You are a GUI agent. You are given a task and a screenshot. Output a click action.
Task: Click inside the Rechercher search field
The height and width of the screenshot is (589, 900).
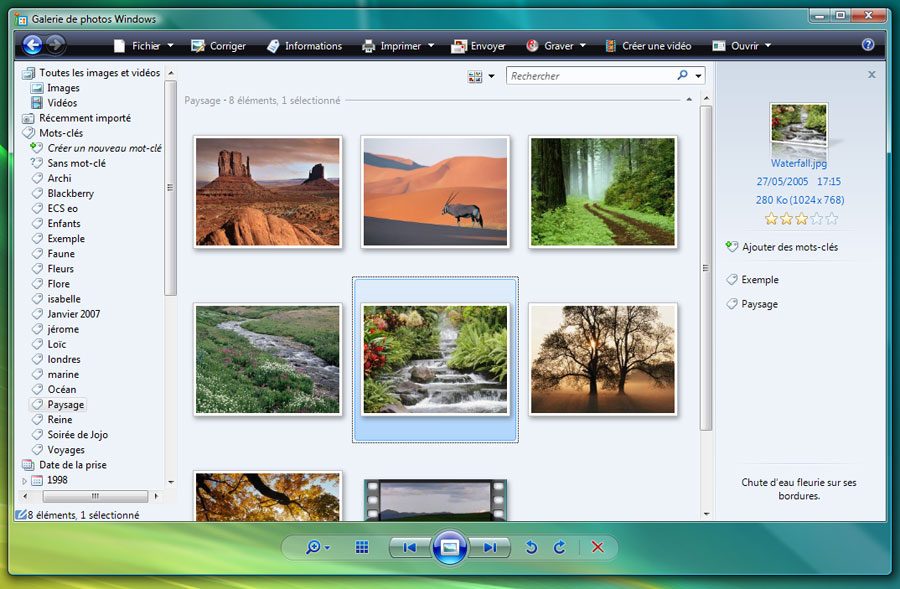click(590, 76)
